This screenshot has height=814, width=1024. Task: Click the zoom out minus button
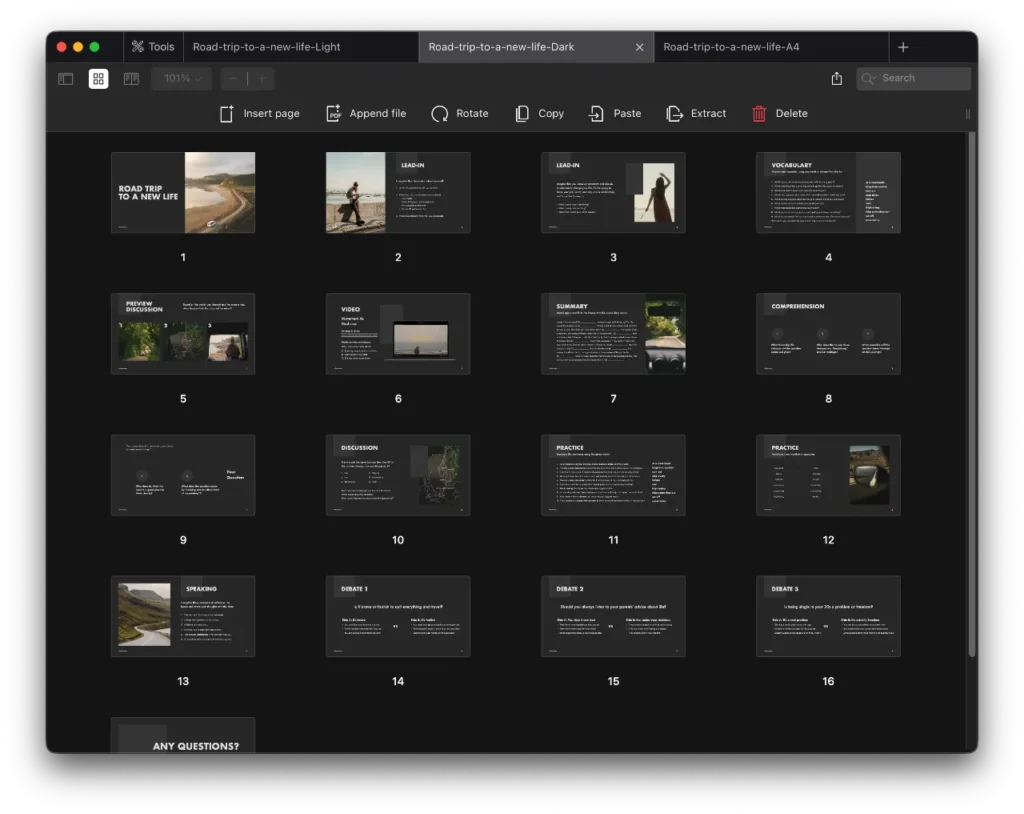pos(234,79)
